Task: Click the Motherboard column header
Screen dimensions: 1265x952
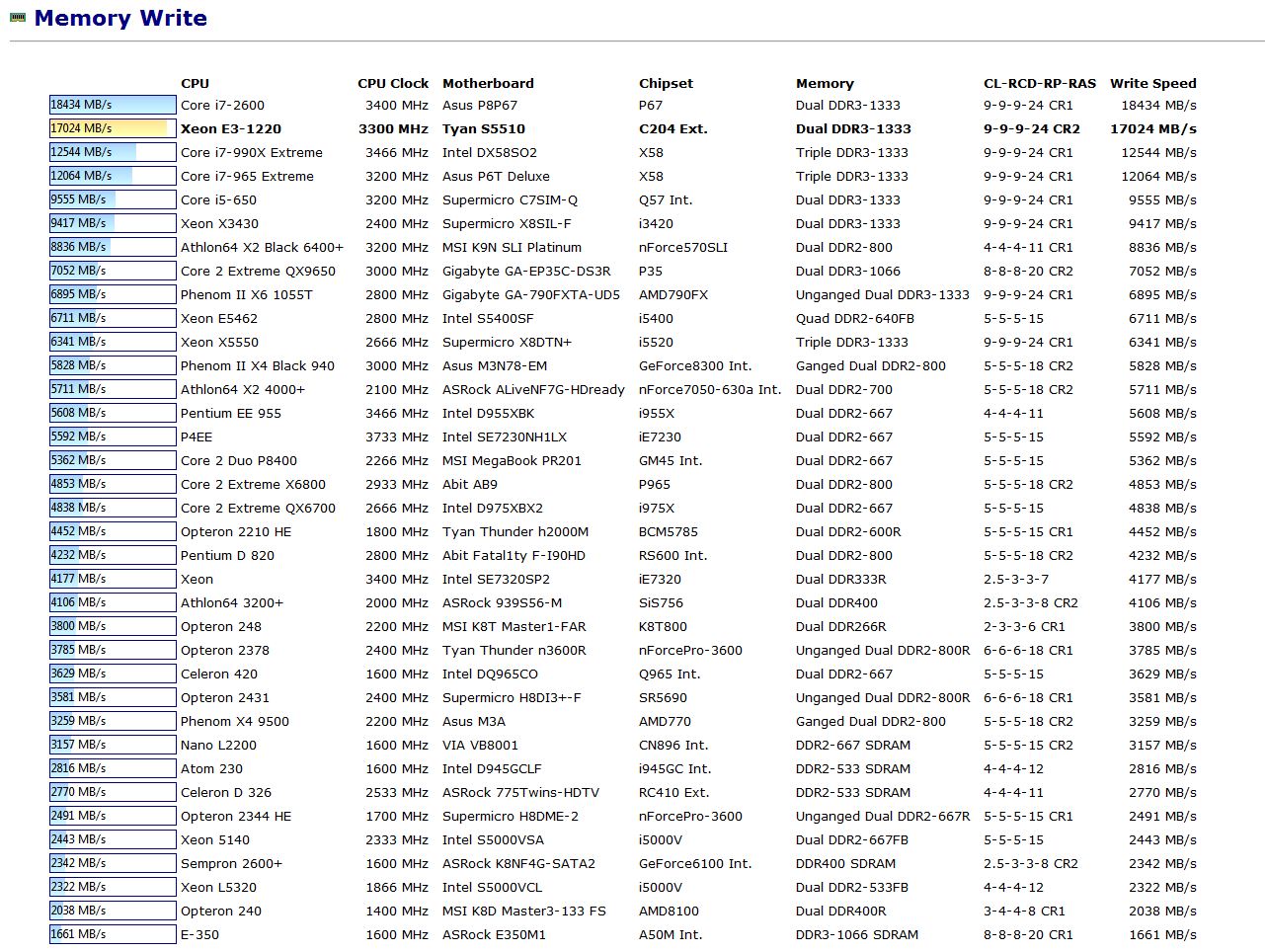Action: pos(488,83)
